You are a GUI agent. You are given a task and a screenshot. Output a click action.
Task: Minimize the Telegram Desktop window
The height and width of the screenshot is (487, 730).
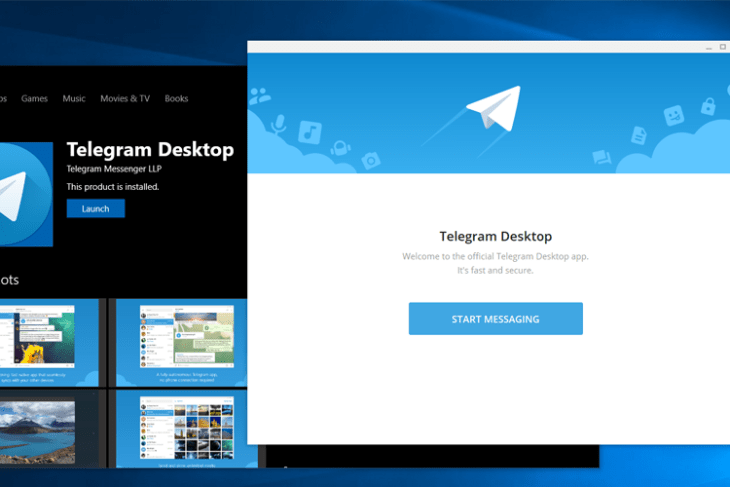tap(709, 47)
